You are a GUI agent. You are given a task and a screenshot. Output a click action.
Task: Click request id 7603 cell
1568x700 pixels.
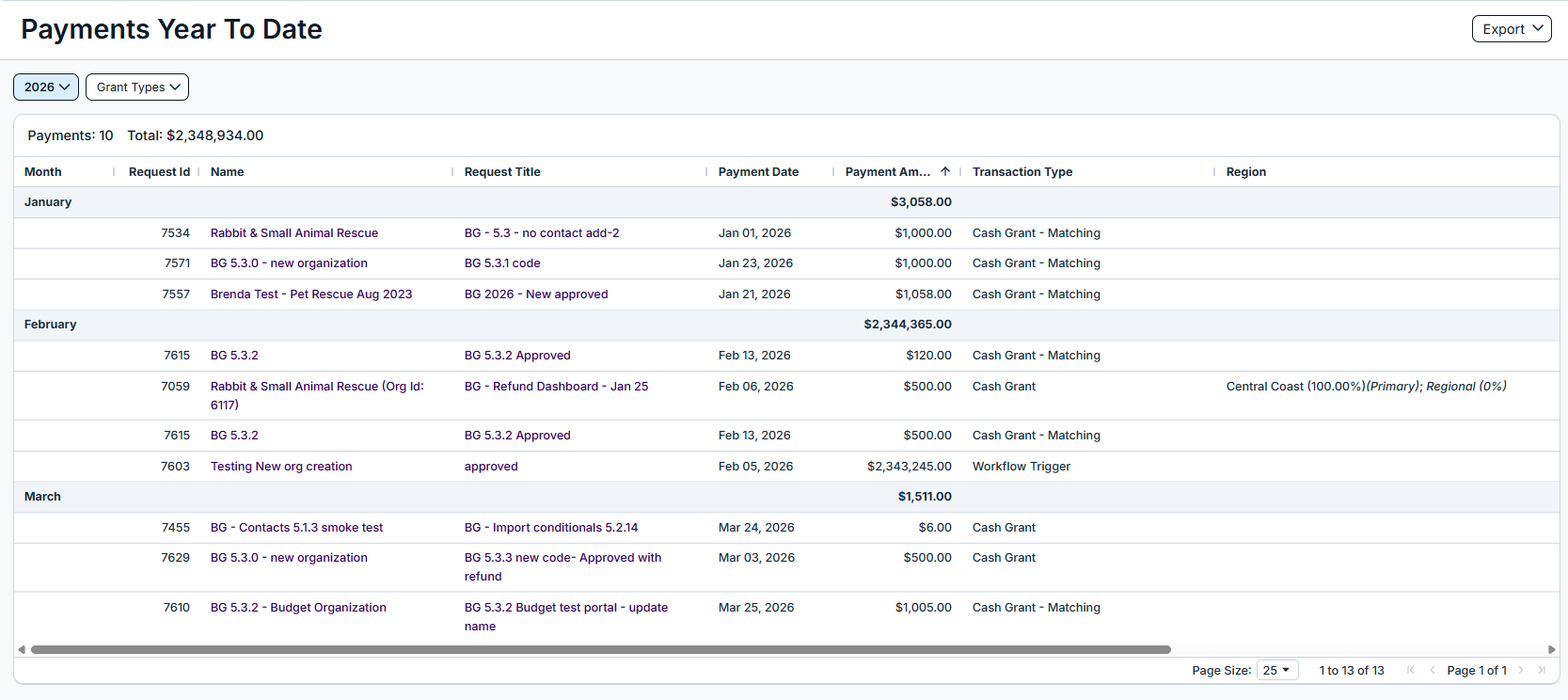coord(175,466)
